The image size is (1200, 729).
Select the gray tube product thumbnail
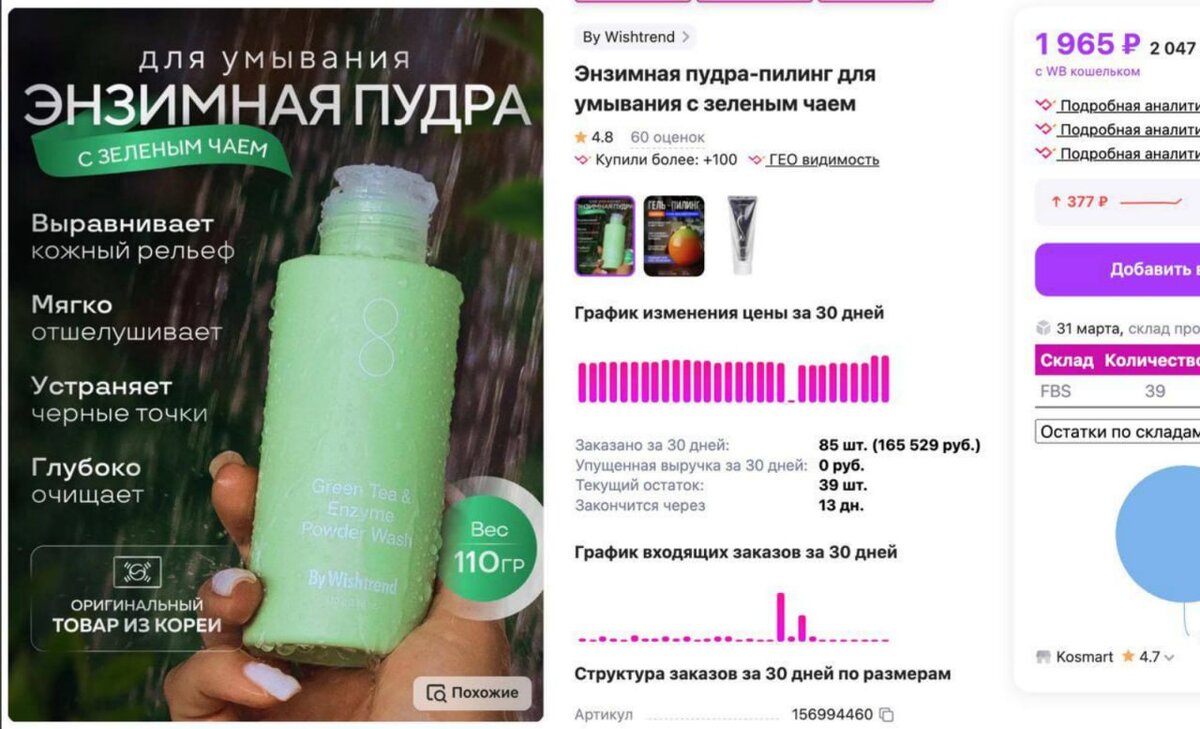pos(742,236)
